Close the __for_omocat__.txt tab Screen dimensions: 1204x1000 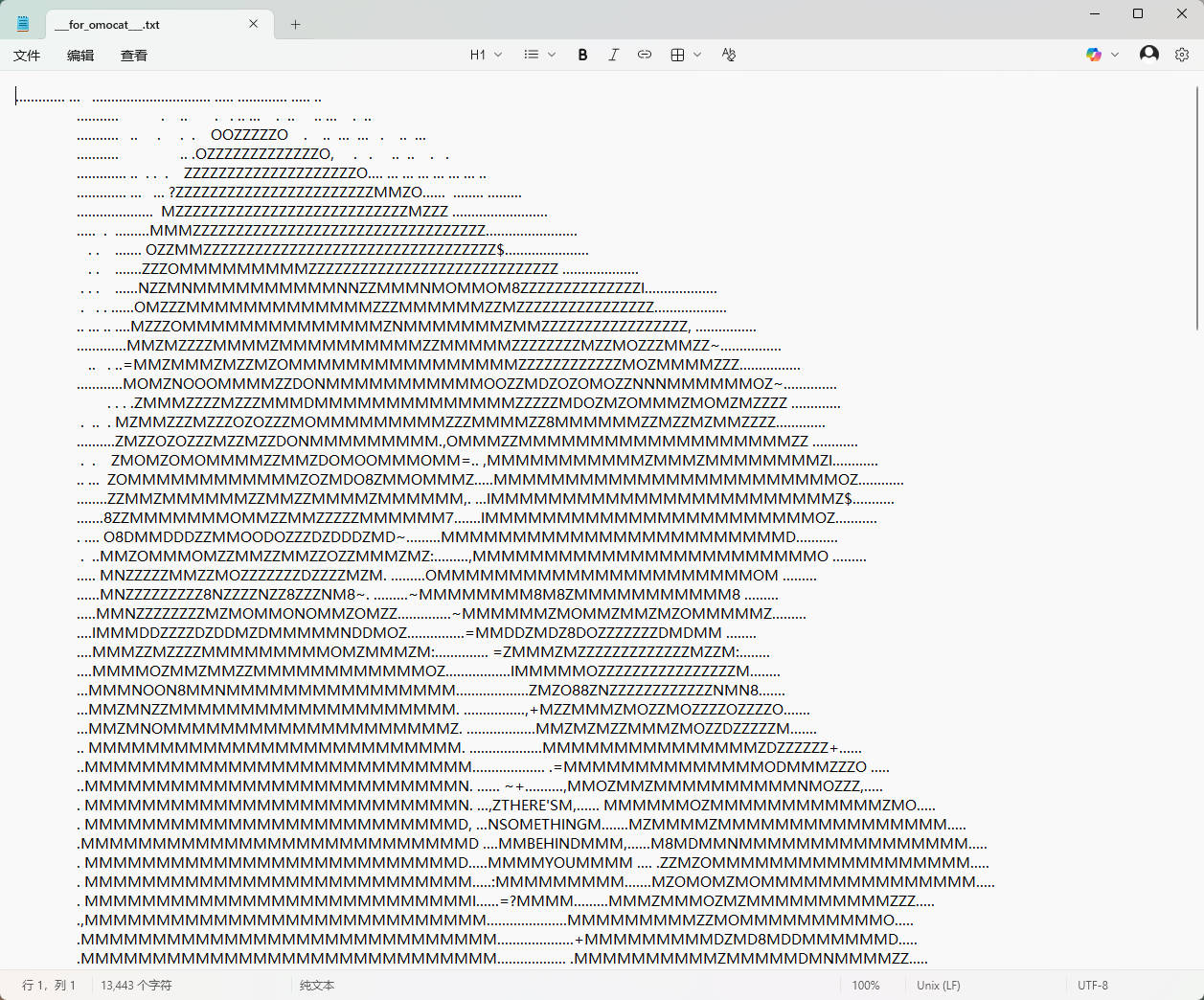tap(254, 24)
